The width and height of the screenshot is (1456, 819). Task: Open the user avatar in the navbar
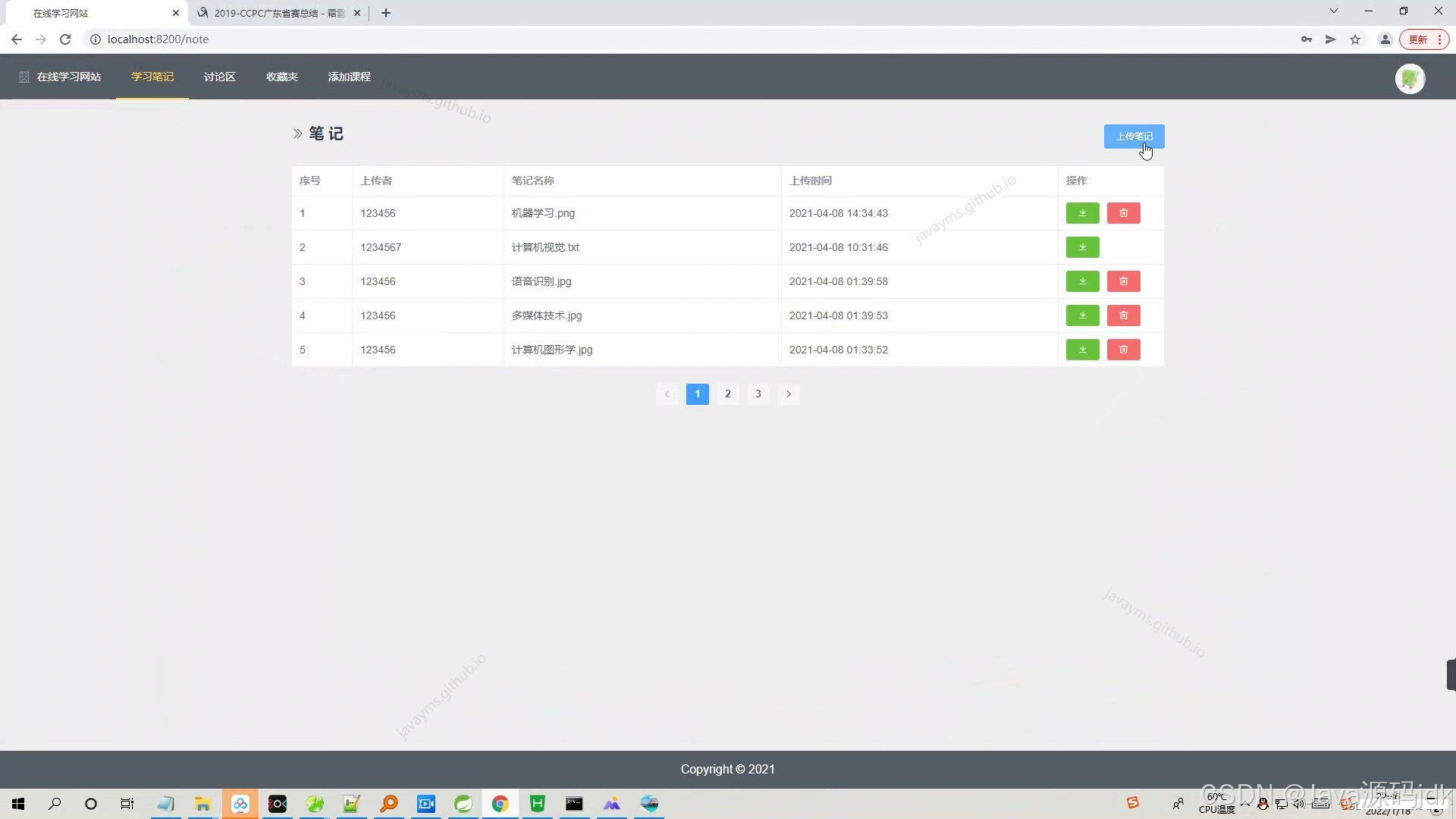pos(1409,79)
